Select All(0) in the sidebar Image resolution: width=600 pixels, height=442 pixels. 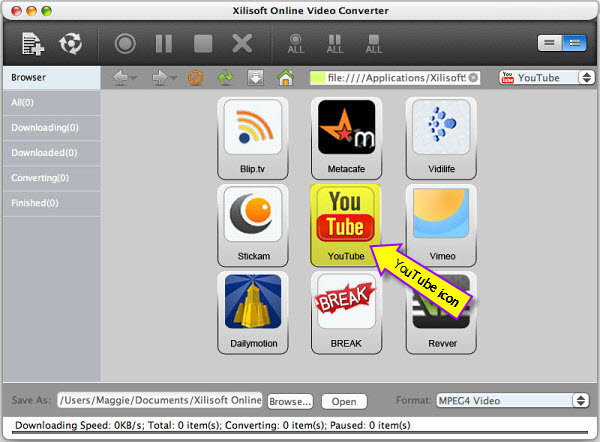52,103
